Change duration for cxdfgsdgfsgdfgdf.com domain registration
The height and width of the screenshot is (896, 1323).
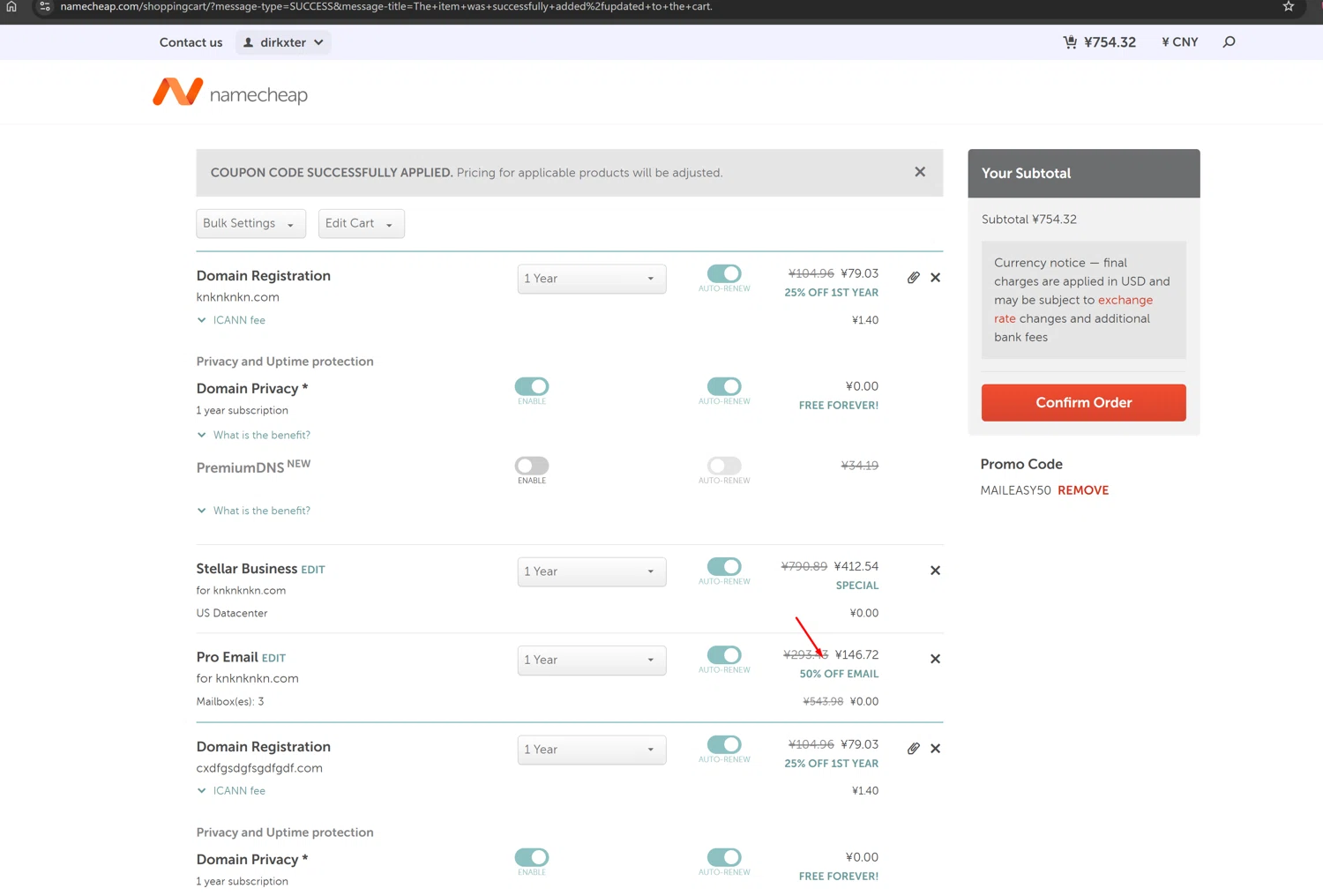tap(592, 750)
